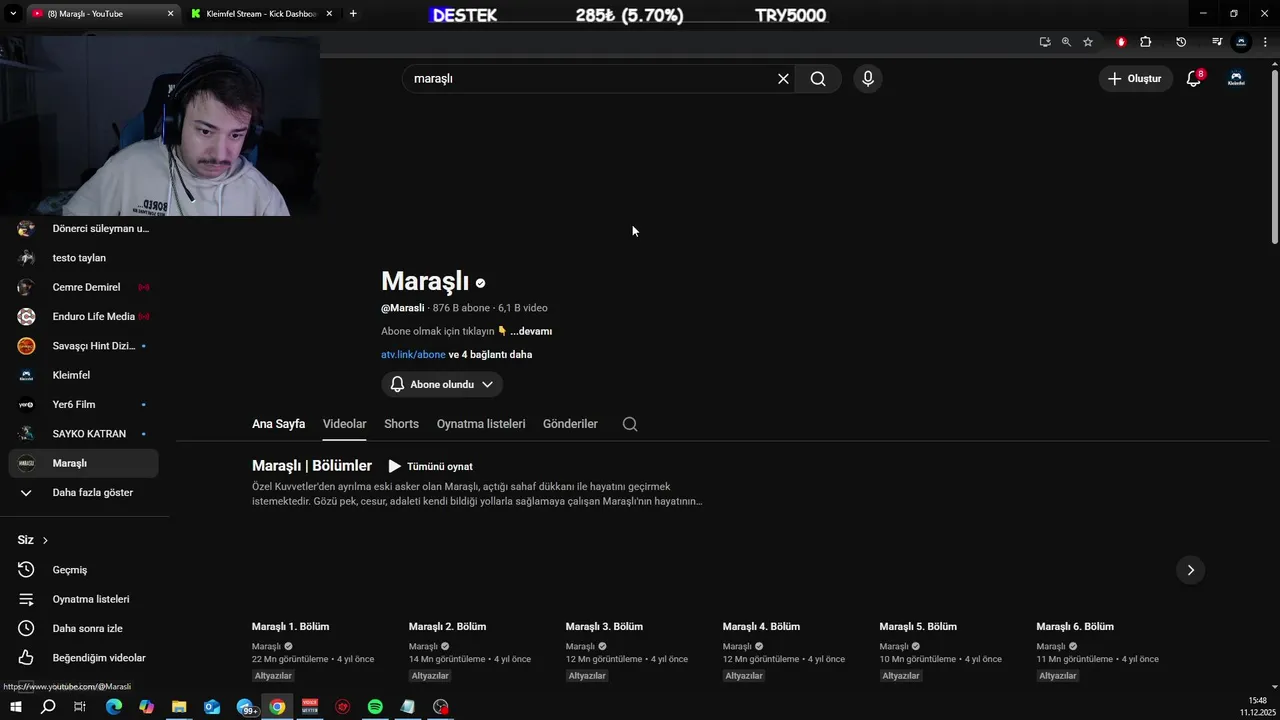1280x720 pixels.
Task: Open Savaşçı Hint Dizi subscription channel
Action: (84, 346)
